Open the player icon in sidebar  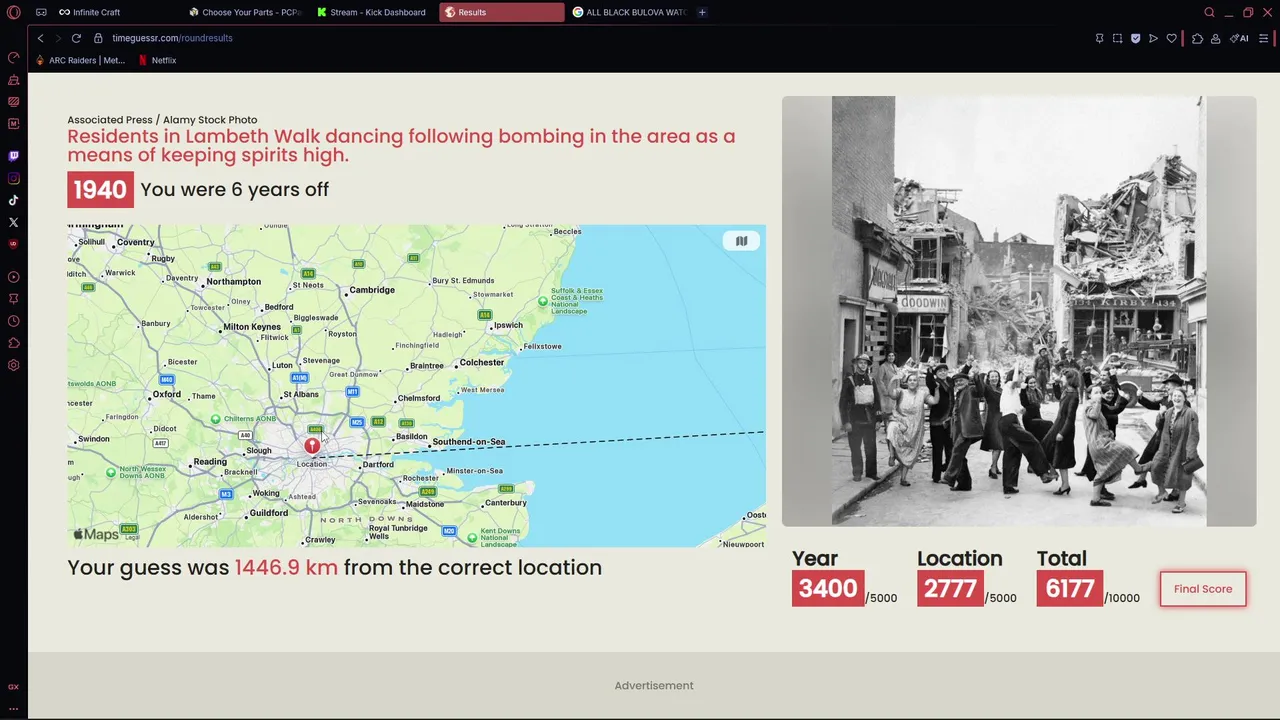[14, 277]
